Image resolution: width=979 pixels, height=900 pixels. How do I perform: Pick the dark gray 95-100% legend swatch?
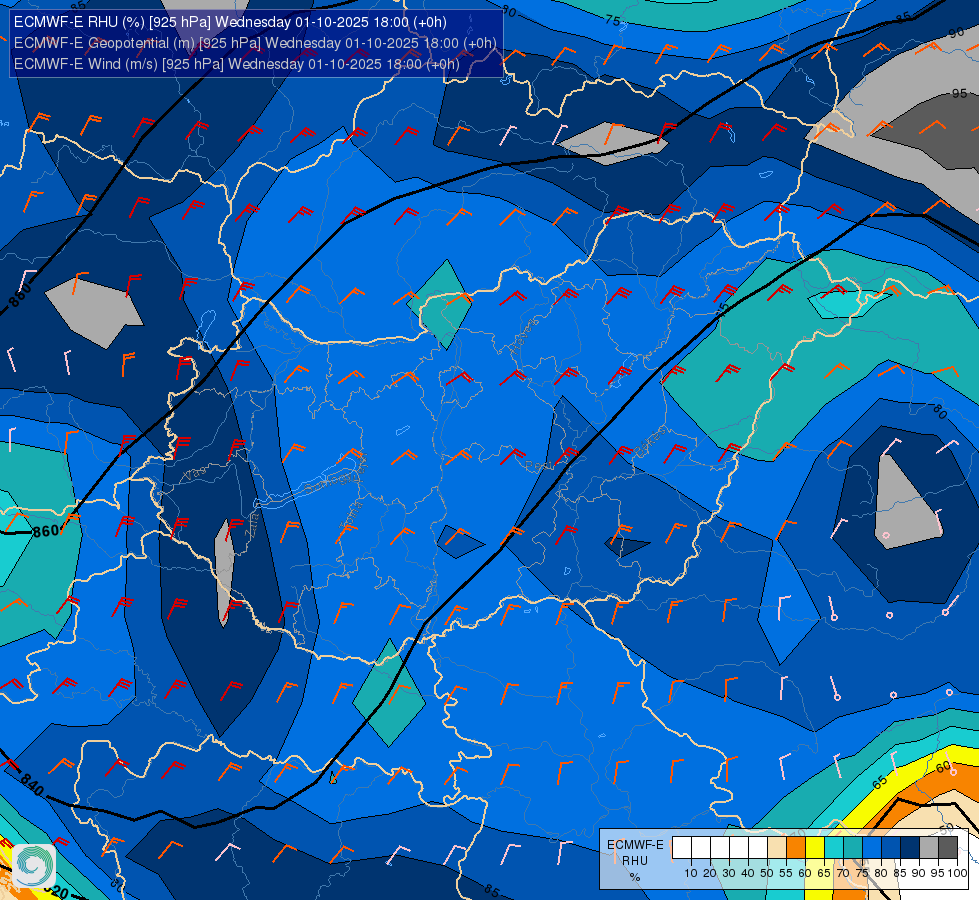point(948,848)
